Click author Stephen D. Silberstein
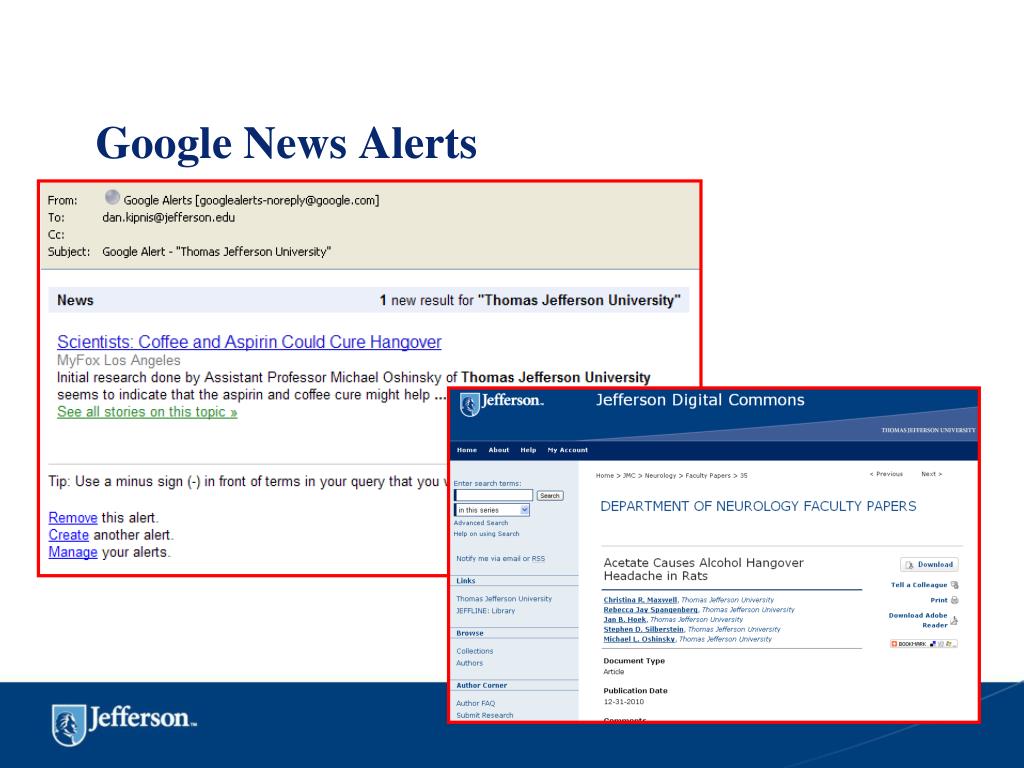 pos(643,630)
